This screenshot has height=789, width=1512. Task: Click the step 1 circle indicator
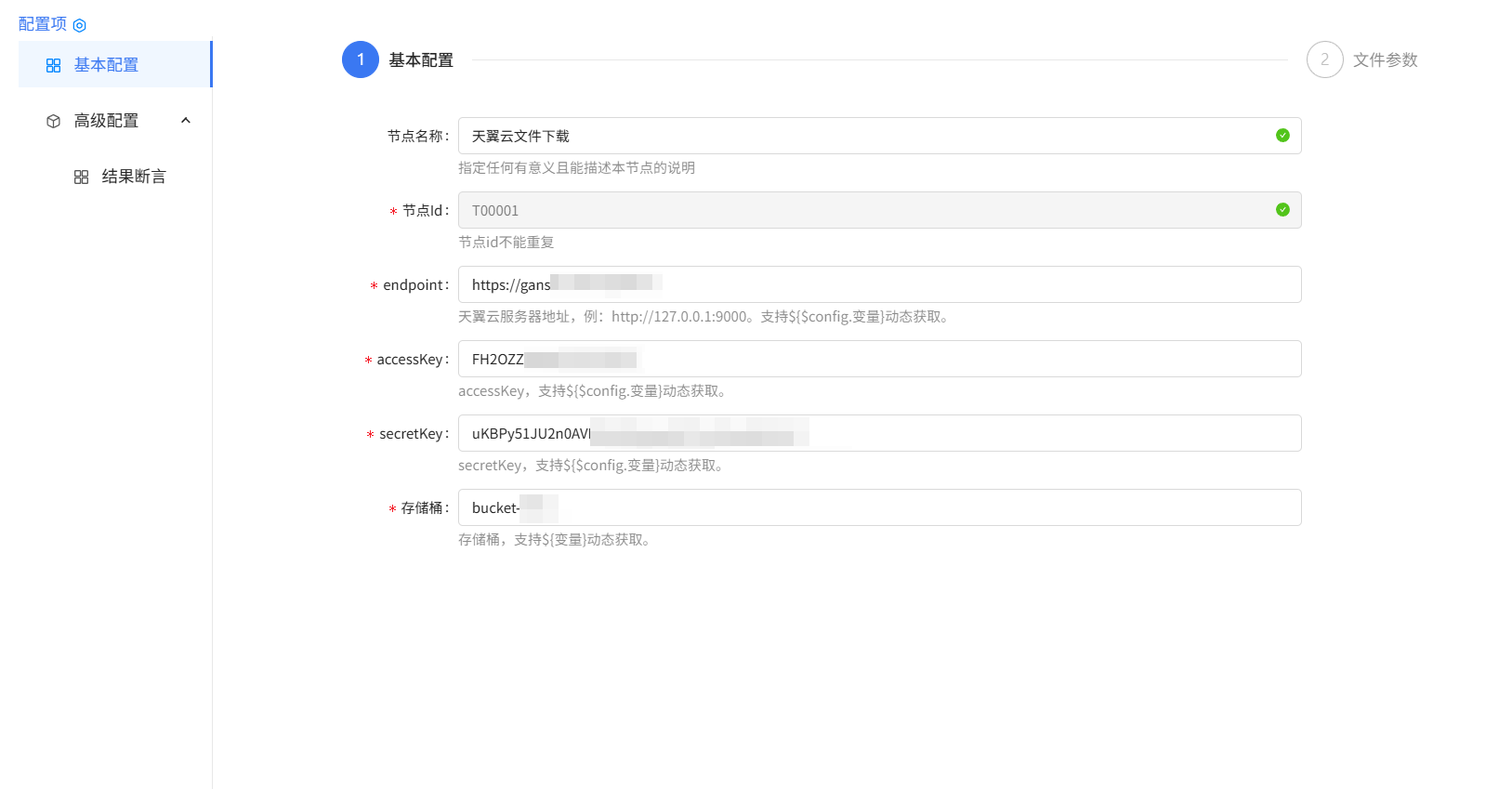click(361, 59)
